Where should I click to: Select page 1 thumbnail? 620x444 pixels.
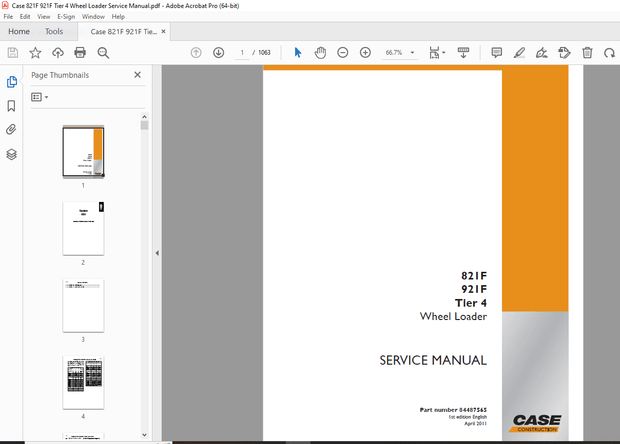pos(83,151)
